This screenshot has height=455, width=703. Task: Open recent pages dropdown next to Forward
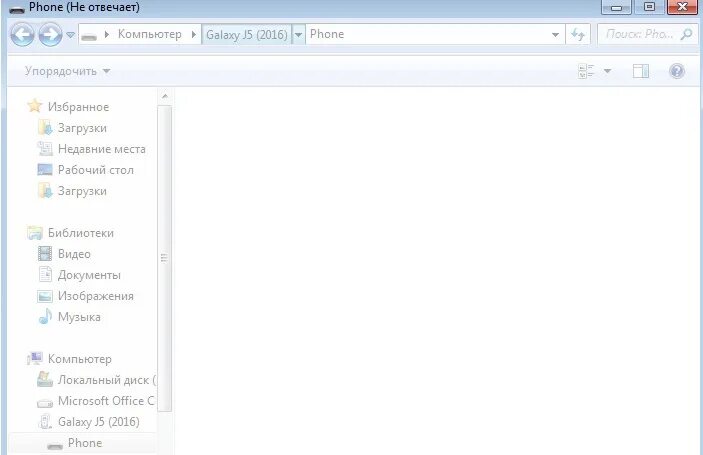tap(70, 35)
